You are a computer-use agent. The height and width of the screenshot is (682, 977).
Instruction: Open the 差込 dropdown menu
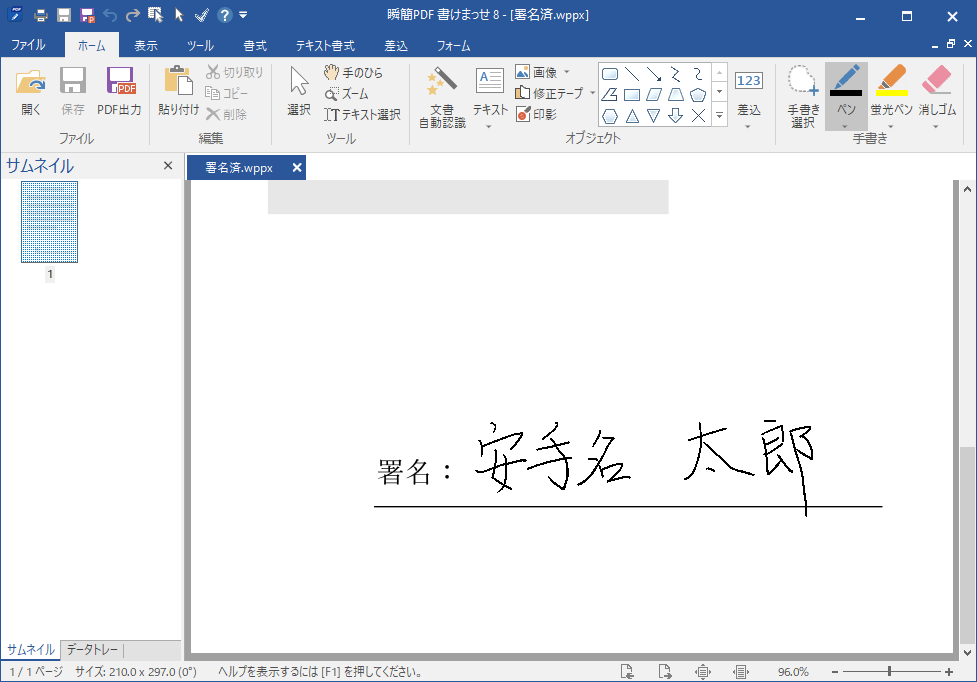coord(748,110)
